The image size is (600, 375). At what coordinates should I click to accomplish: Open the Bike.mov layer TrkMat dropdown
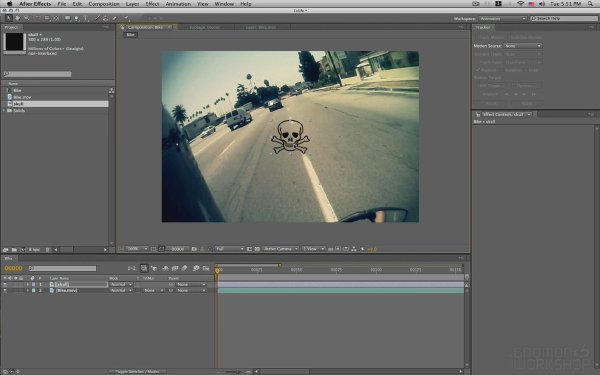coord(153,290)
